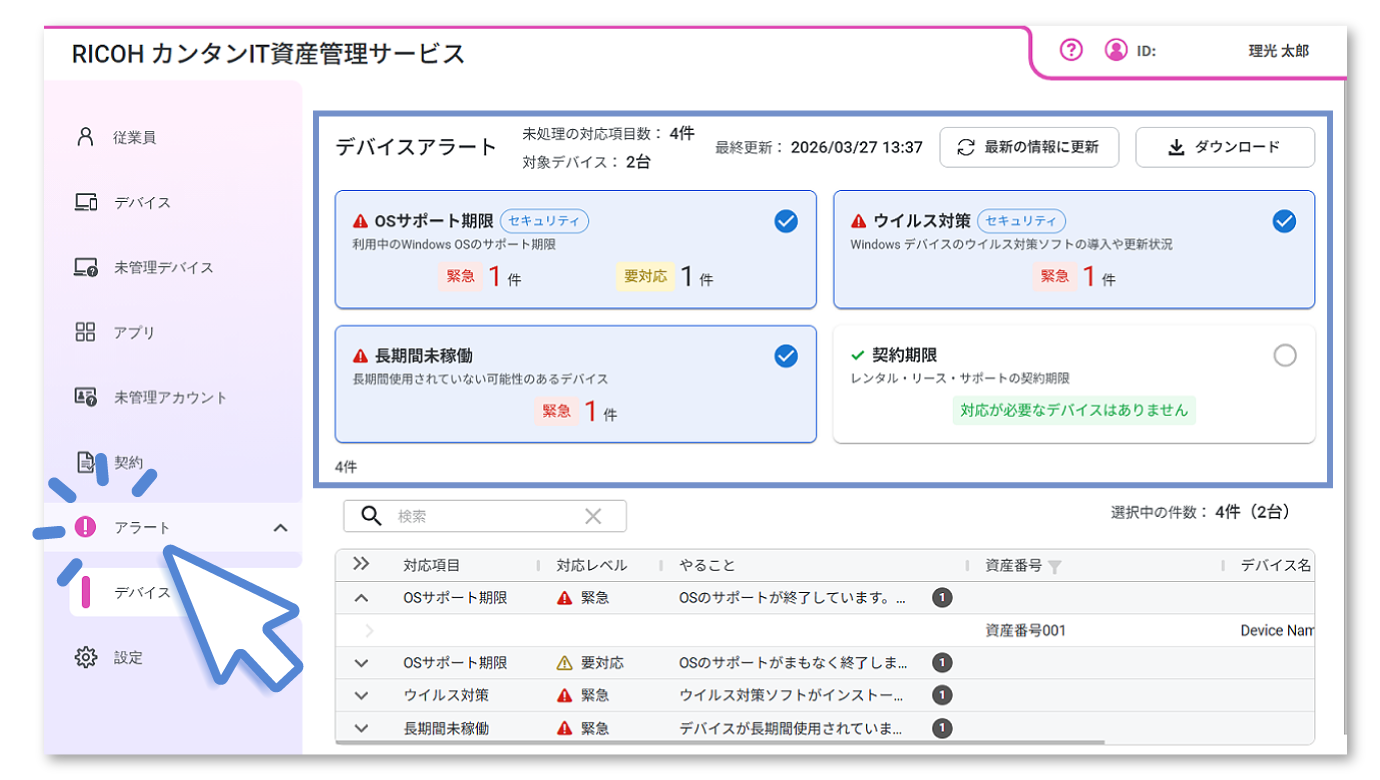Click the 長期間未稼働 card title
This screenshot has height=780, width=1380.
(423, 355)
